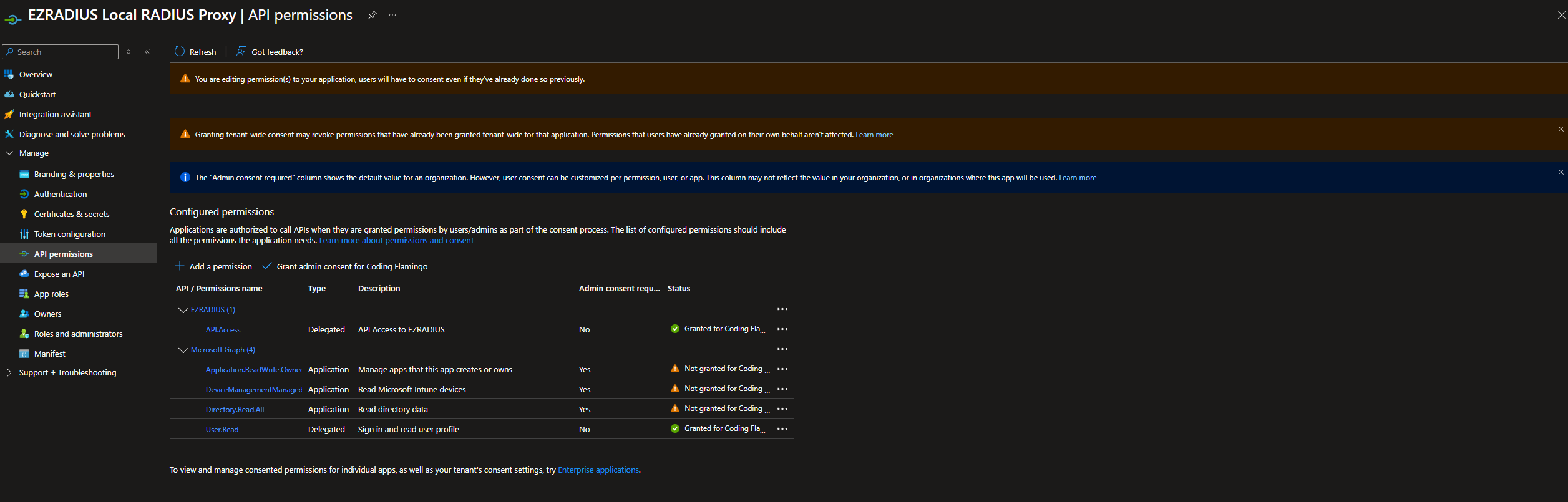
Task: Collapse the EZRADIUS (1) permissions group
Action: [183, 310]
